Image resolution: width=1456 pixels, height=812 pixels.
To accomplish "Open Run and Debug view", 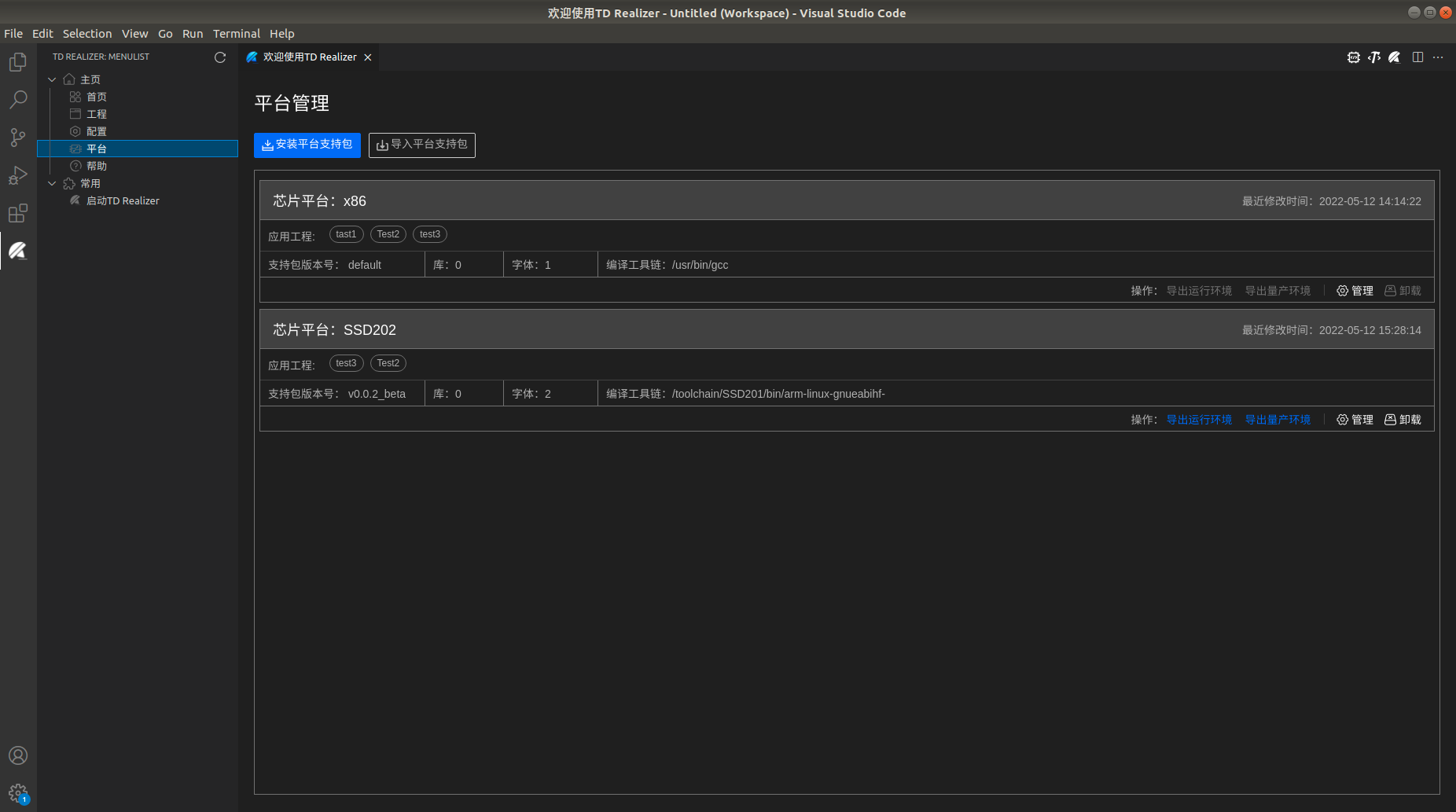I will tap(18, 175).
